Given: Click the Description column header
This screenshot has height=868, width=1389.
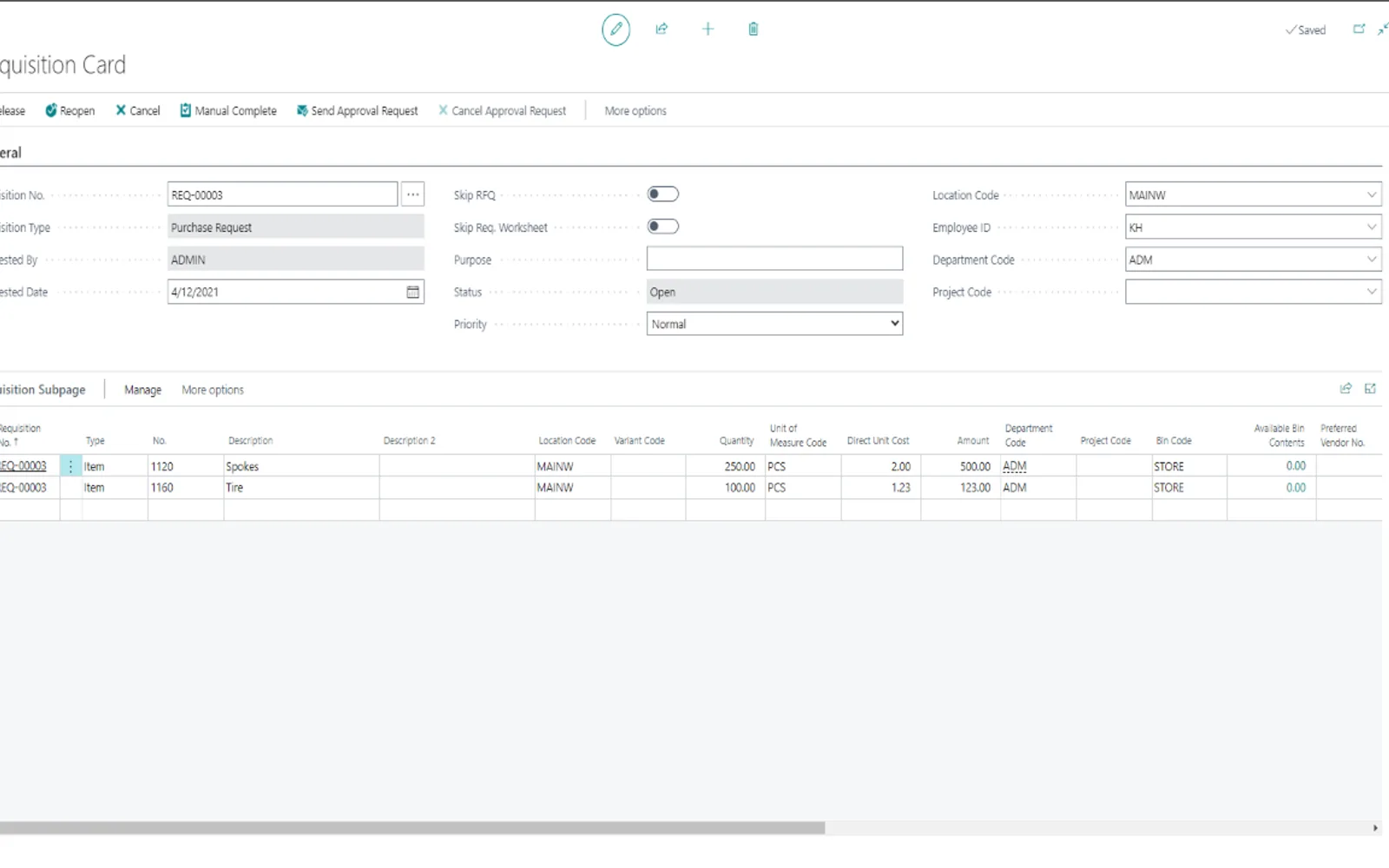Looking at the screenshot, I should (x=250, y=441).
